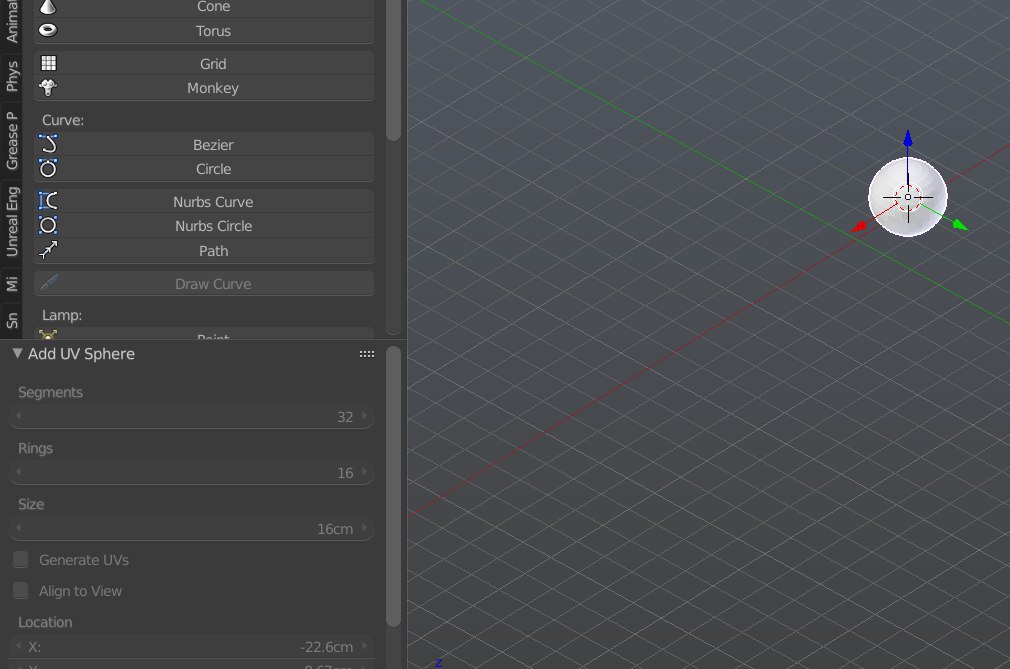This screenshot has width=1010, height=669.
Task: Click the Curve: section label
Action: (62, 120)
